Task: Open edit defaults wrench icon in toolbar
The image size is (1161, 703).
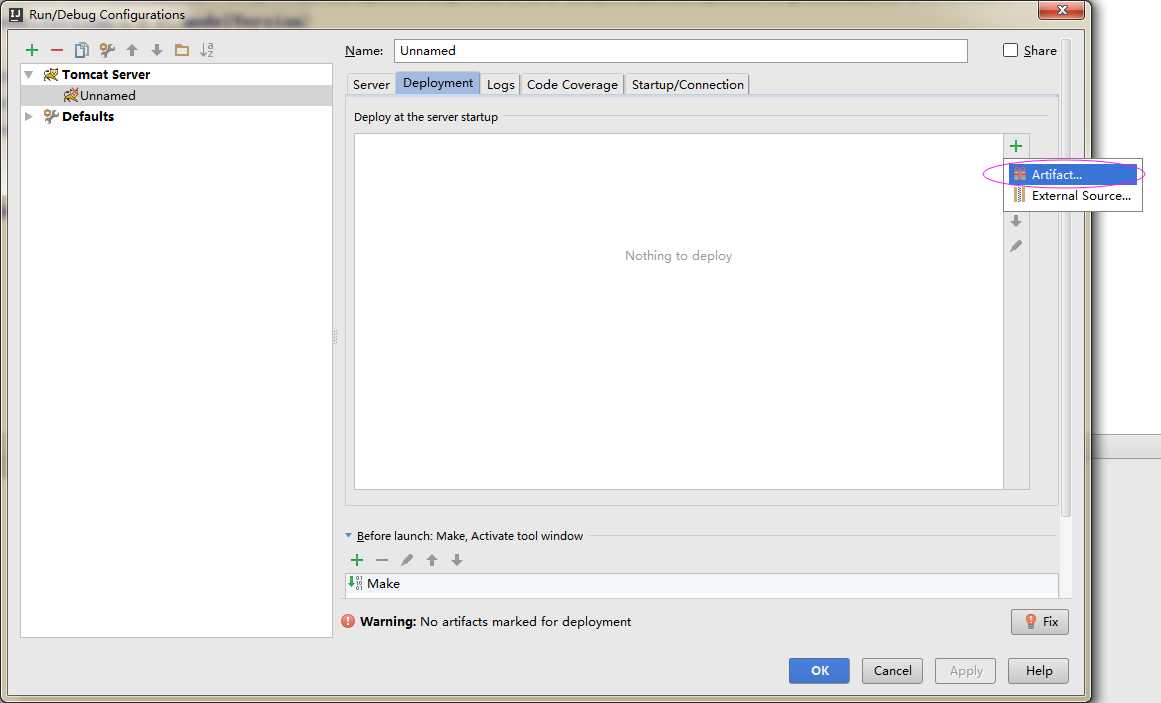Action: (107, 50)
